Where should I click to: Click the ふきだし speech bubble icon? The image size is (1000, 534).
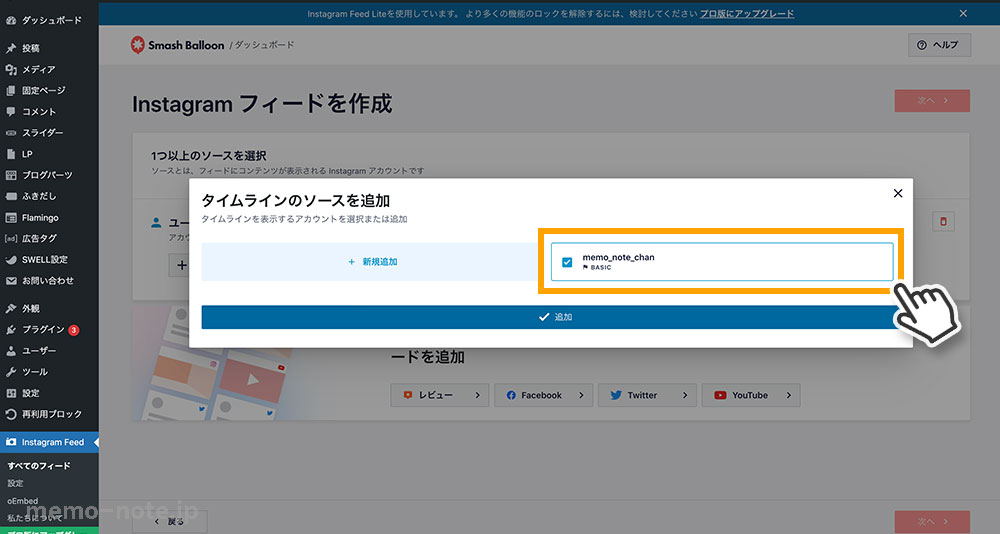tap(11, 196)
